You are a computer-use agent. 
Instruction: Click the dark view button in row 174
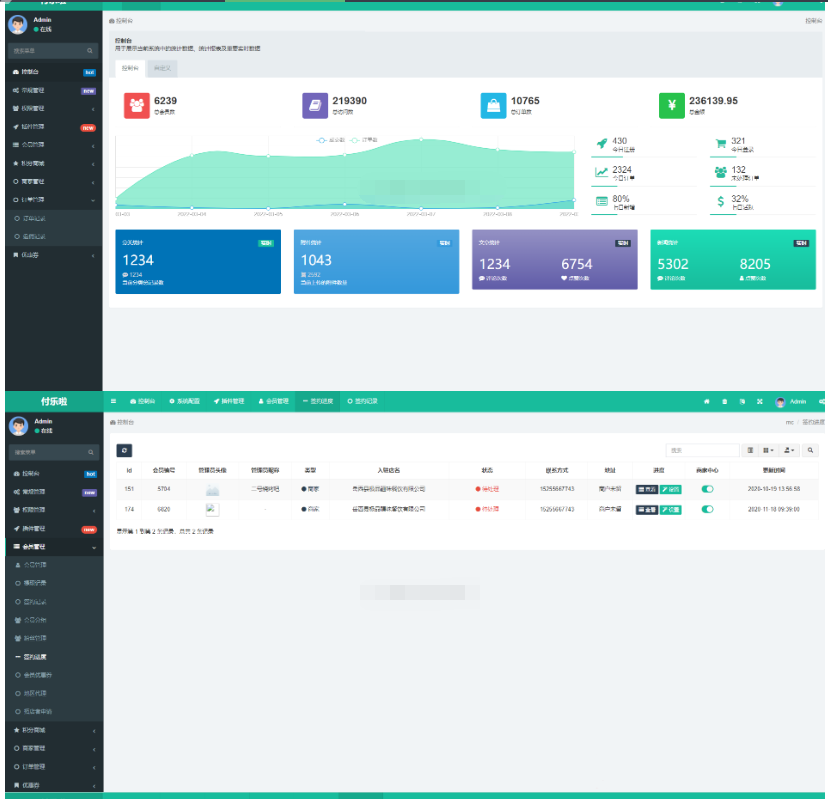point(646,509)
